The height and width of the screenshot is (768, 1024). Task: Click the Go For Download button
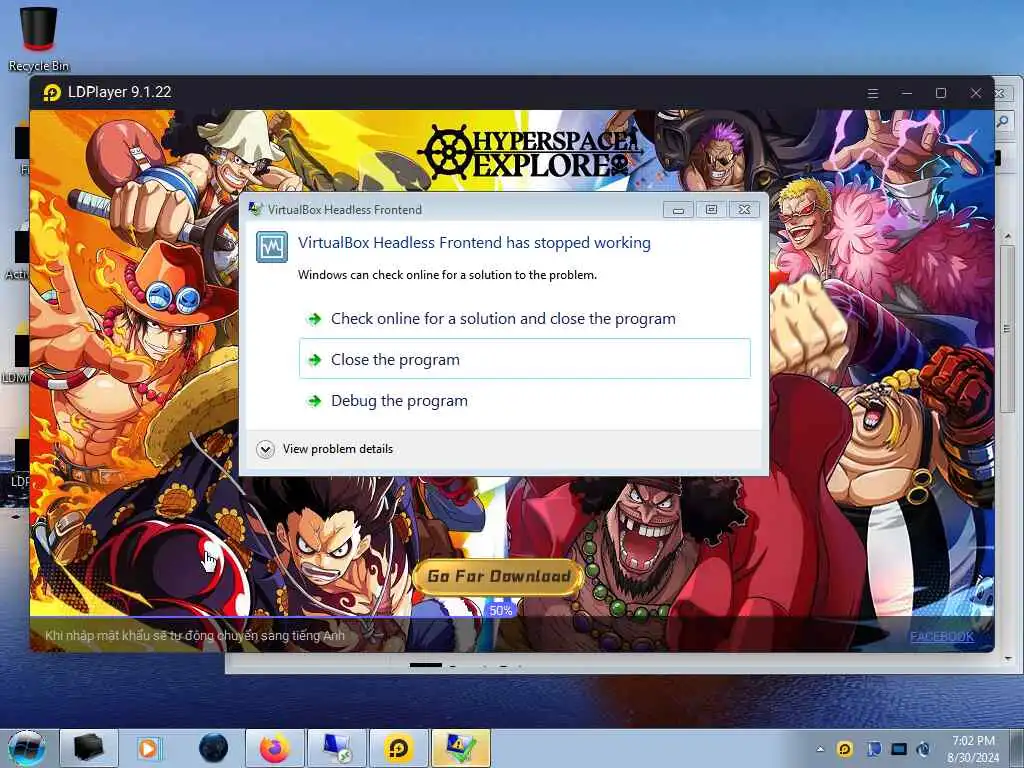pyautogui.click(x=498, y=577)
